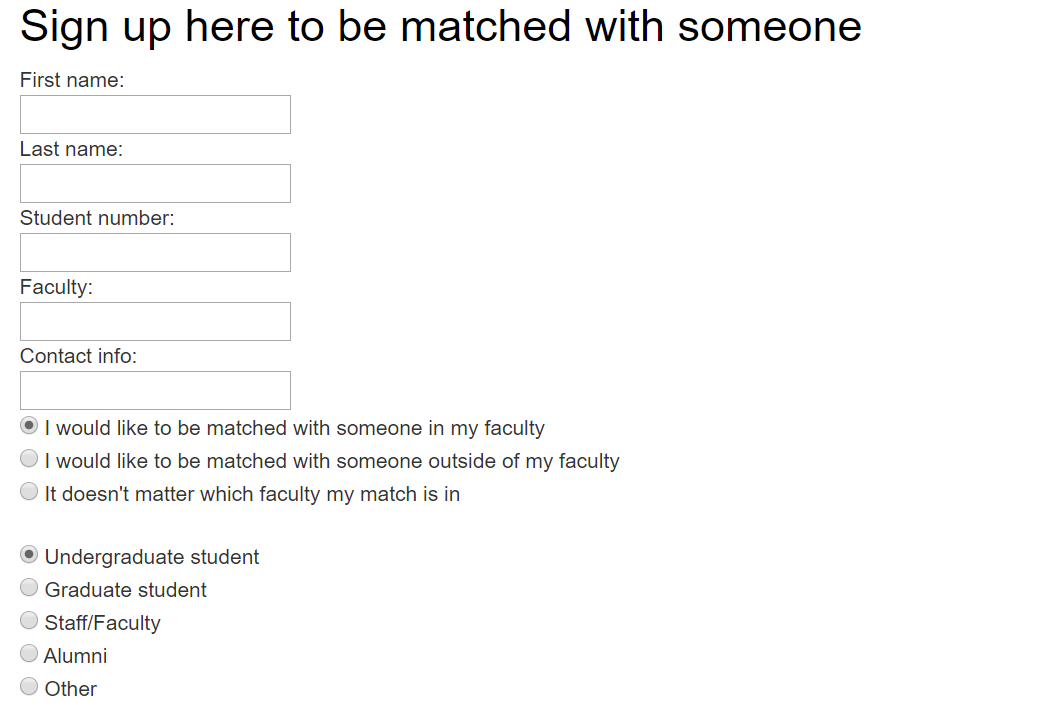1054x703 pixels.
Task: Click the Contact info input box
Action: pyautogui.click(x=155, y=391)
